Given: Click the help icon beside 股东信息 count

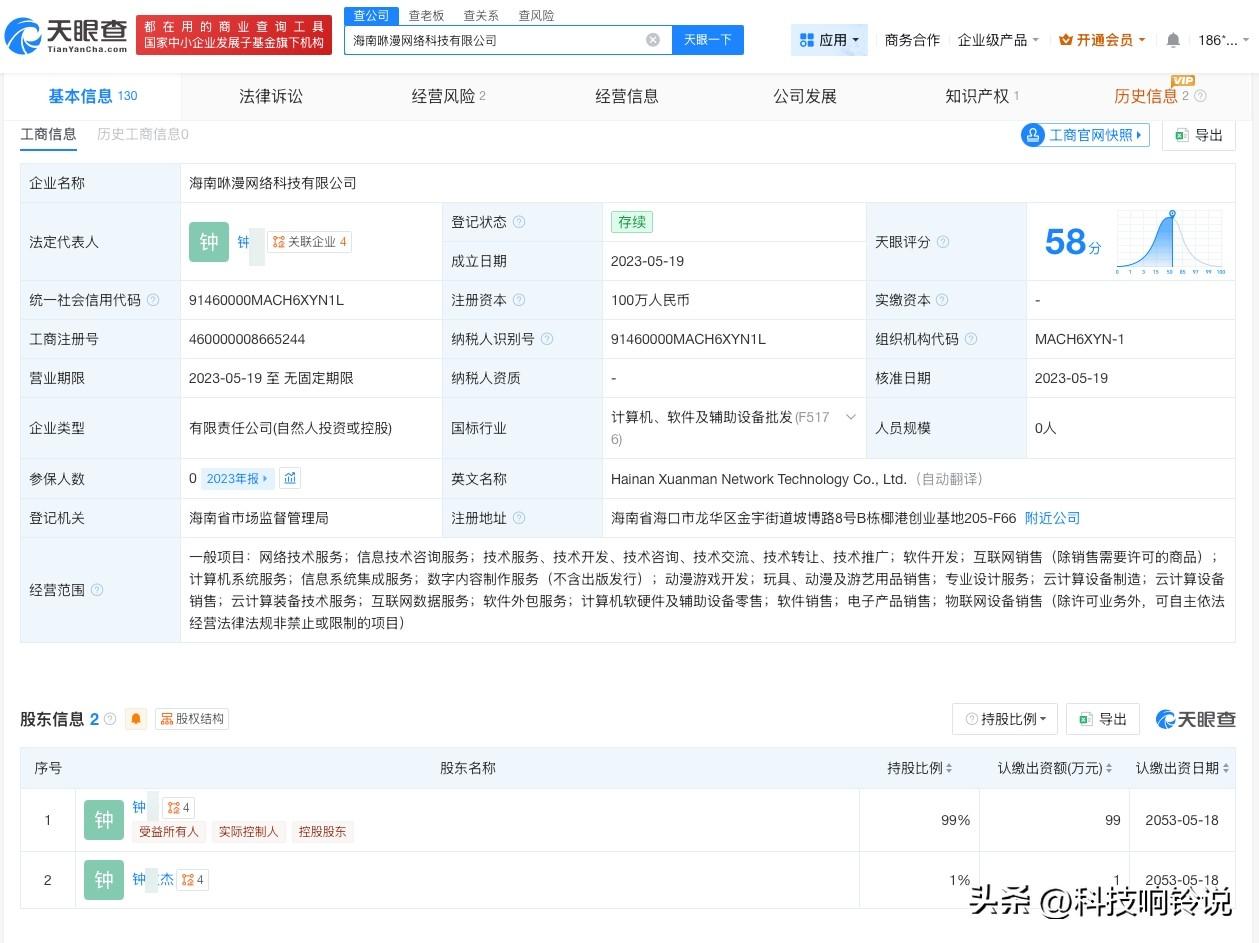Looking at the screenshot, I should (x=110, y=719).
